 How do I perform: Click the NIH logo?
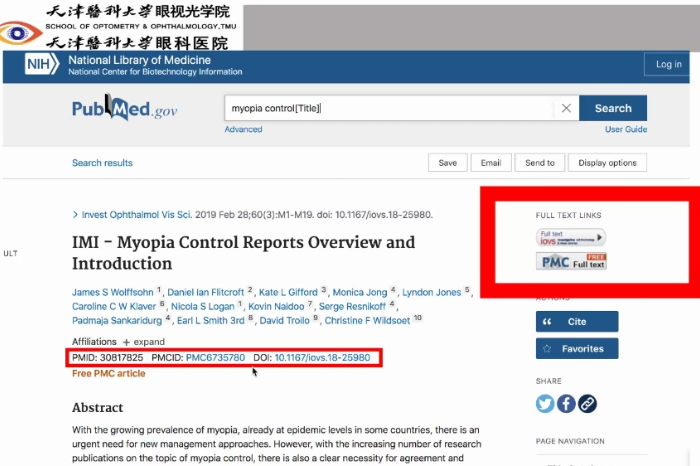pyautogui.click(x=44, y=66)
